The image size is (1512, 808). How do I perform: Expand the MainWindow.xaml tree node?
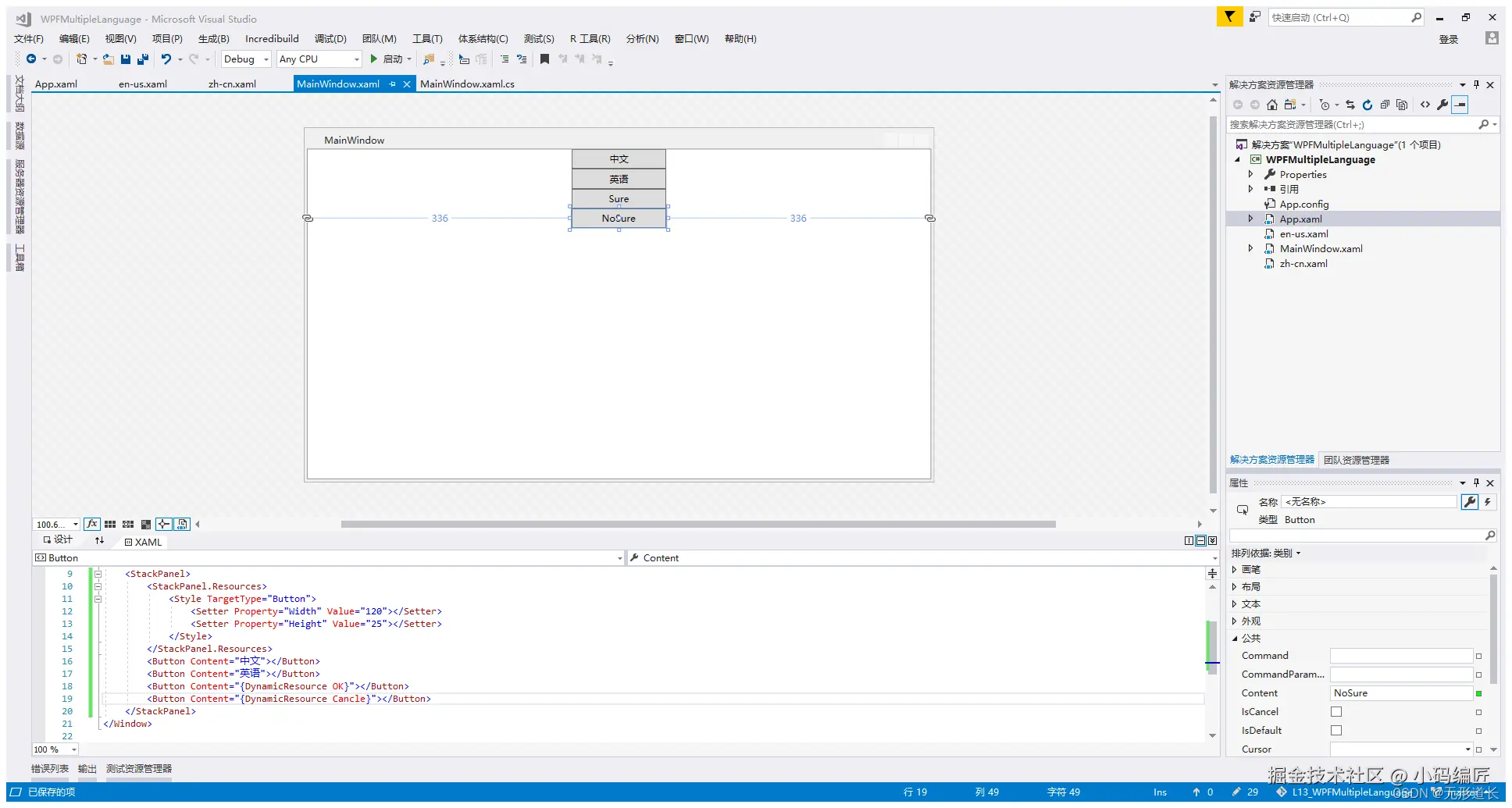click(1251, 248)
